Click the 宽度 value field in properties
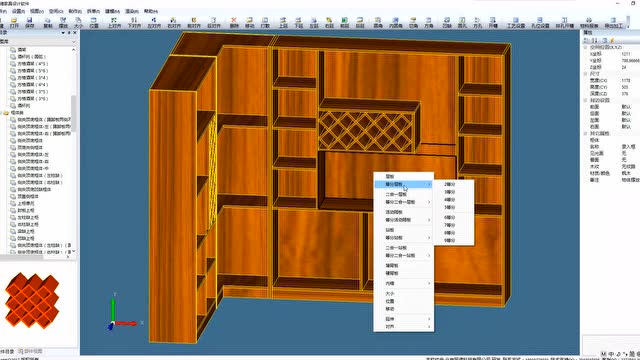 (629, 81)
